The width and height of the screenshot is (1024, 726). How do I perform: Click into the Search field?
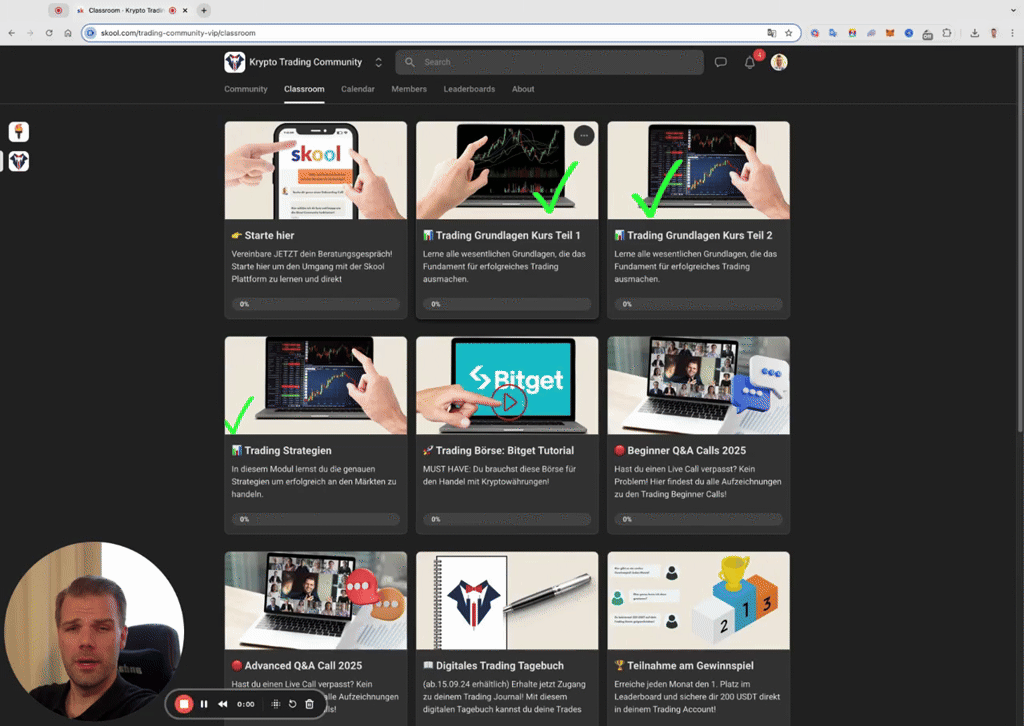point(549,62)
